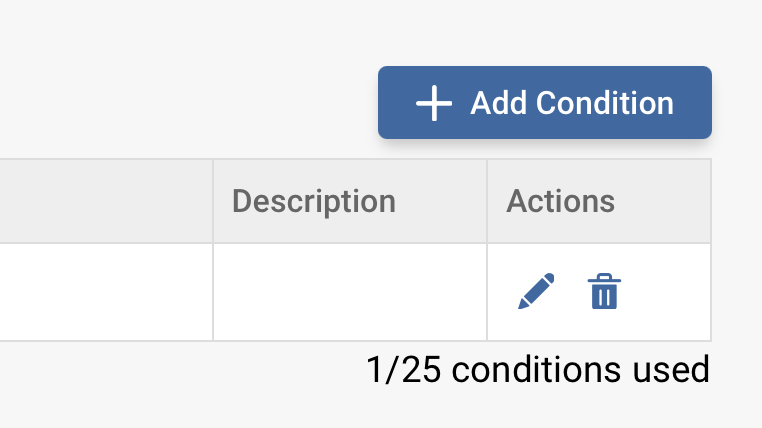
Task: Open the condition editor via the pencil
Action: click(536, 291)
